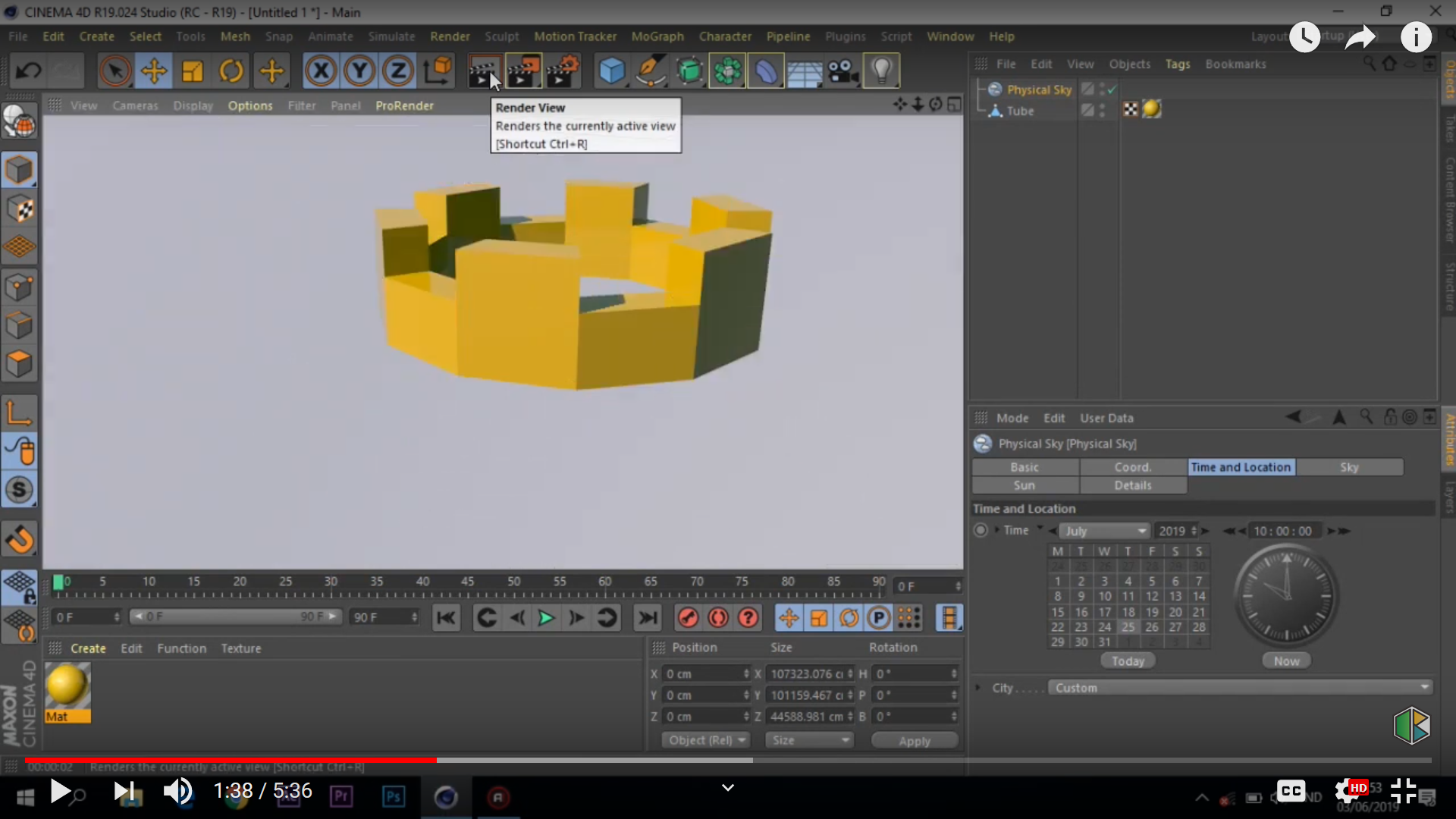Step the start frame 0 F spinner
The image size is (1456, 819).
coord(117,617)
